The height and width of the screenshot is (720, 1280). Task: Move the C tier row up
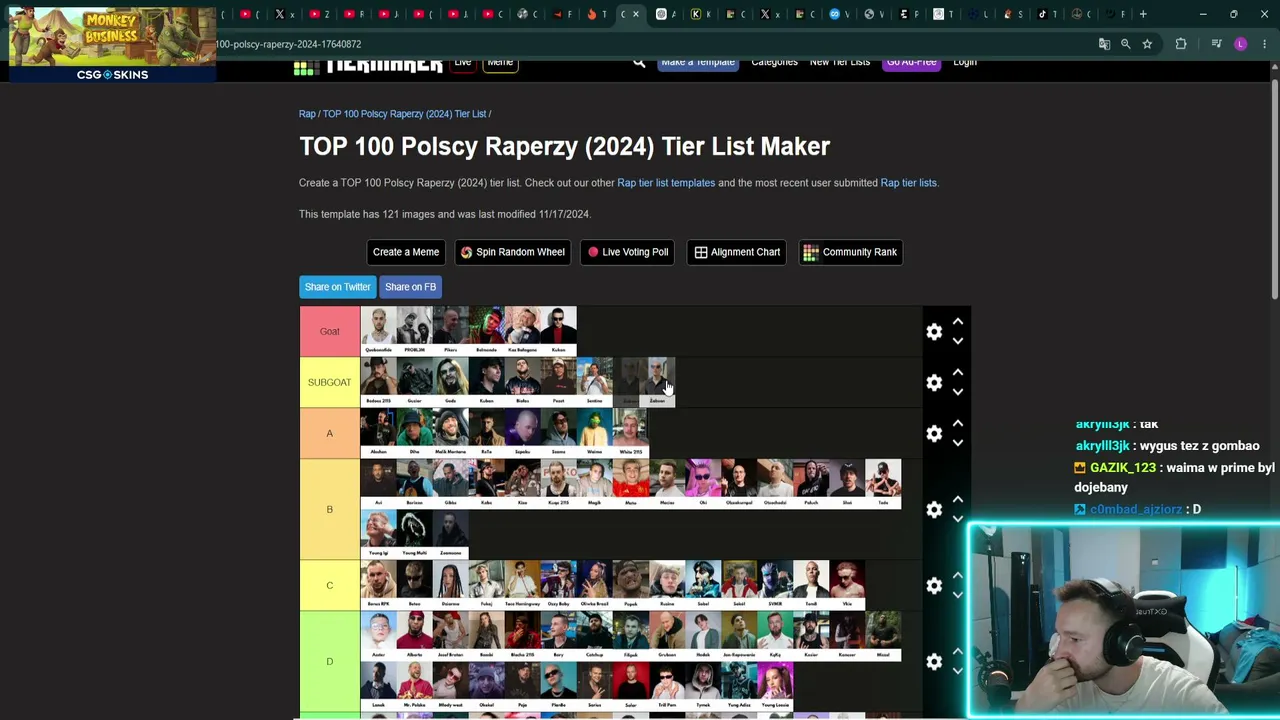(958, 576)
